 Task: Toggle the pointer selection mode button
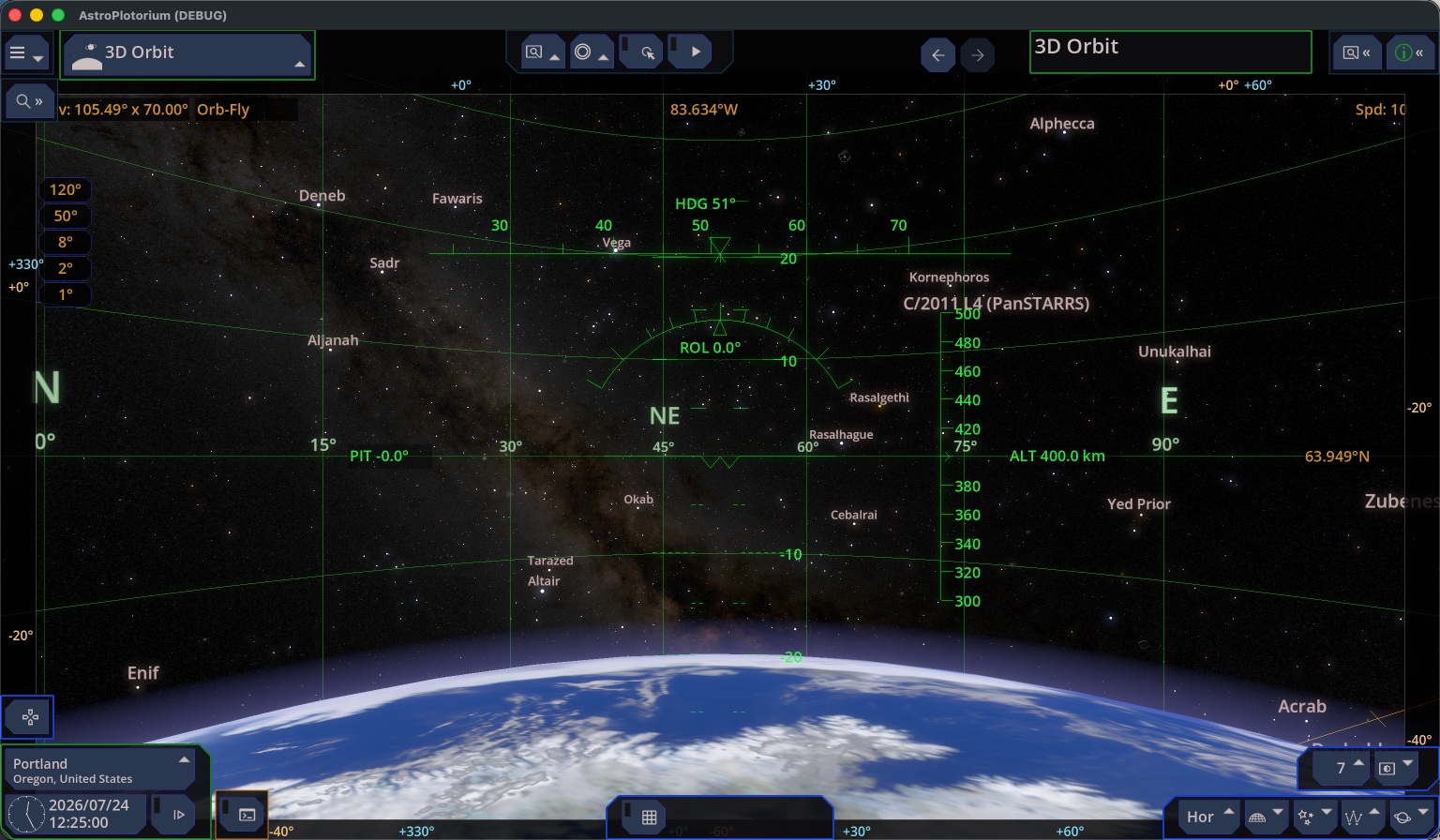pos(641,52)
